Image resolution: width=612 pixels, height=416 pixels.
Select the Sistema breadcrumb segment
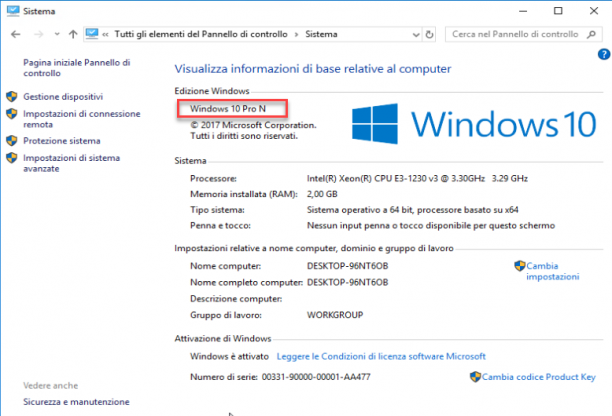pyautogui.click(x=321, y=34)
